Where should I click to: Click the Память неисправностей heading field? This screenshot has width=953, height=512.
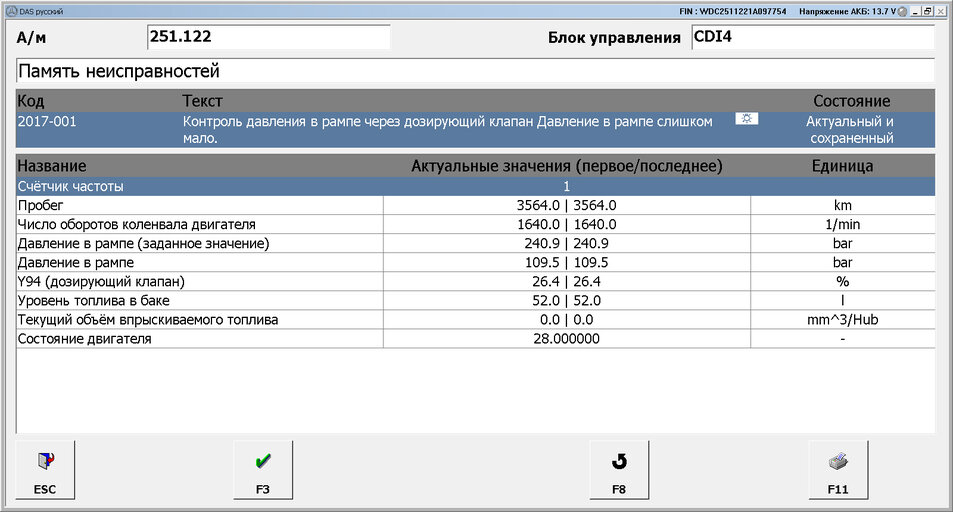pyautogui.click(x=475, y=71)
